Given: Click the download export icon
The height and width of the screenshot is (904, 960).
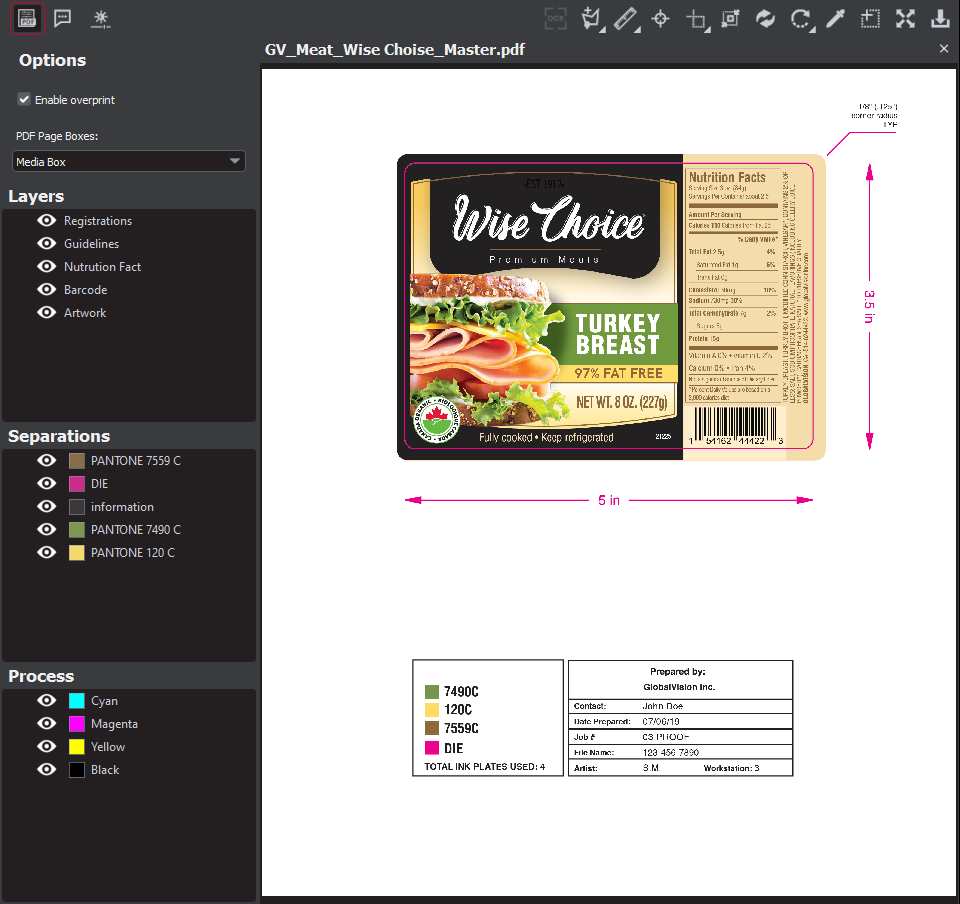Looking at the screenshot, I should (940, 18).
